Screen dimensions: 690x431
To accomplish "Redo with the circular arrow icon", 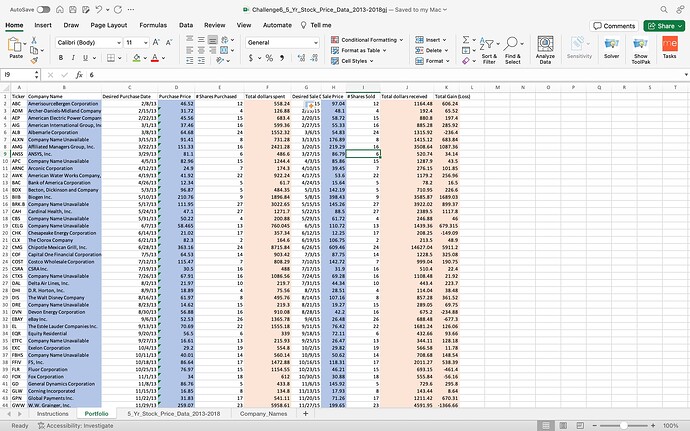I will [117, 9].
